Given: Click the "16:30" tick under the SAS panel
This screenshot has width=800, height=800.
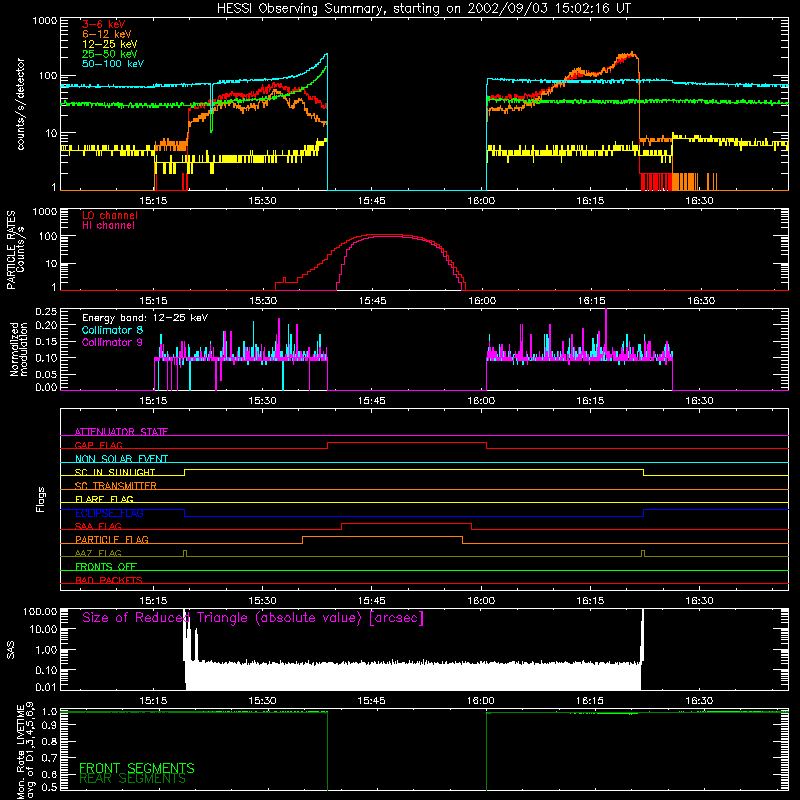Looking at the screenshot, I should click(x=699, y=701).
